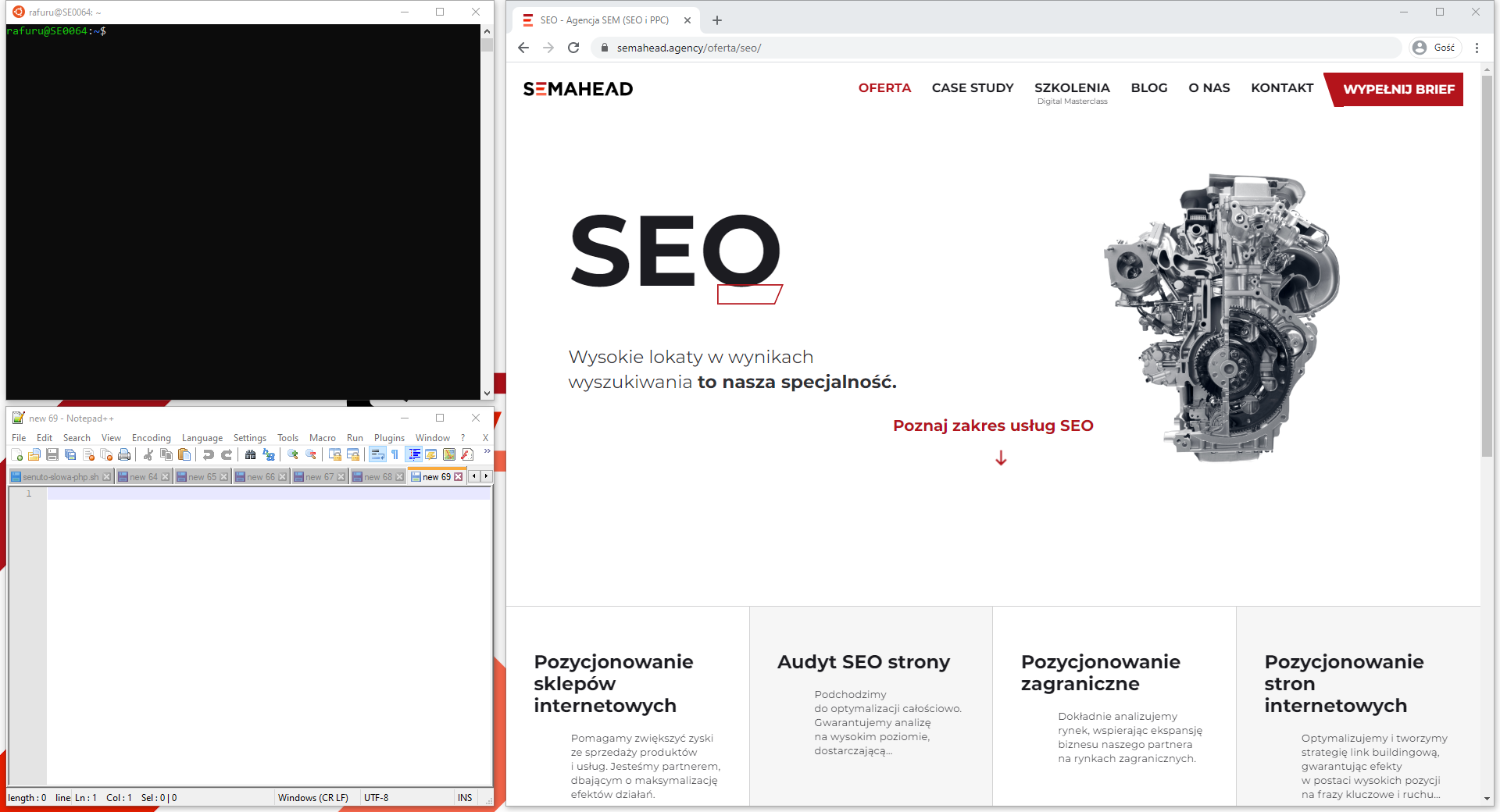Close the new 64 tab with its X
Screen dimensions: 1500x812
tap(165, 477)
